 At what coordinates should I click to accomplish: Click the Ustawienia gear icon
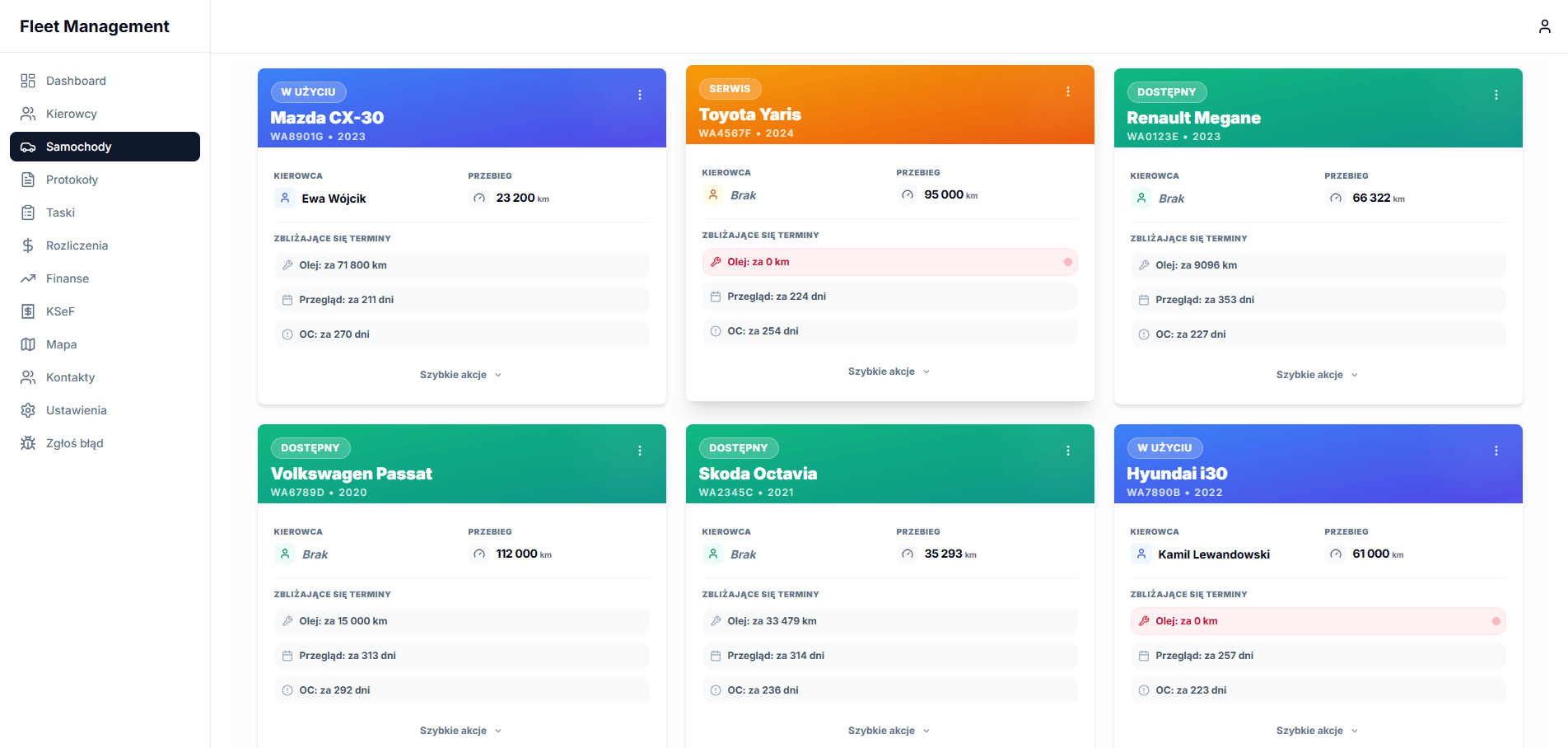pyautogui.click(x=28, y=410)
